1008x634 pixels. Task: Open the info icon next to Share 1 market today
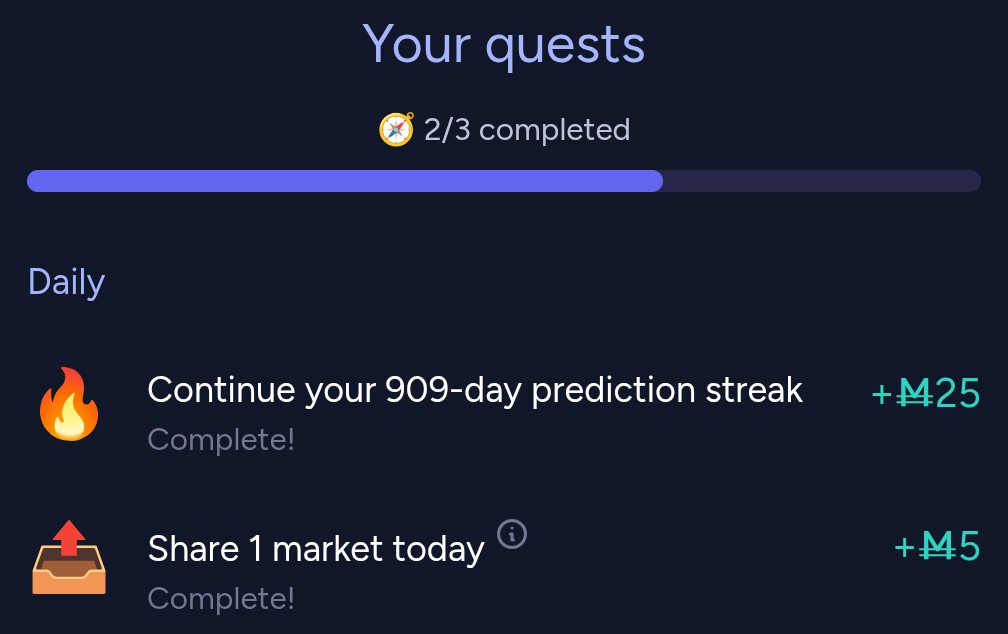512,534
